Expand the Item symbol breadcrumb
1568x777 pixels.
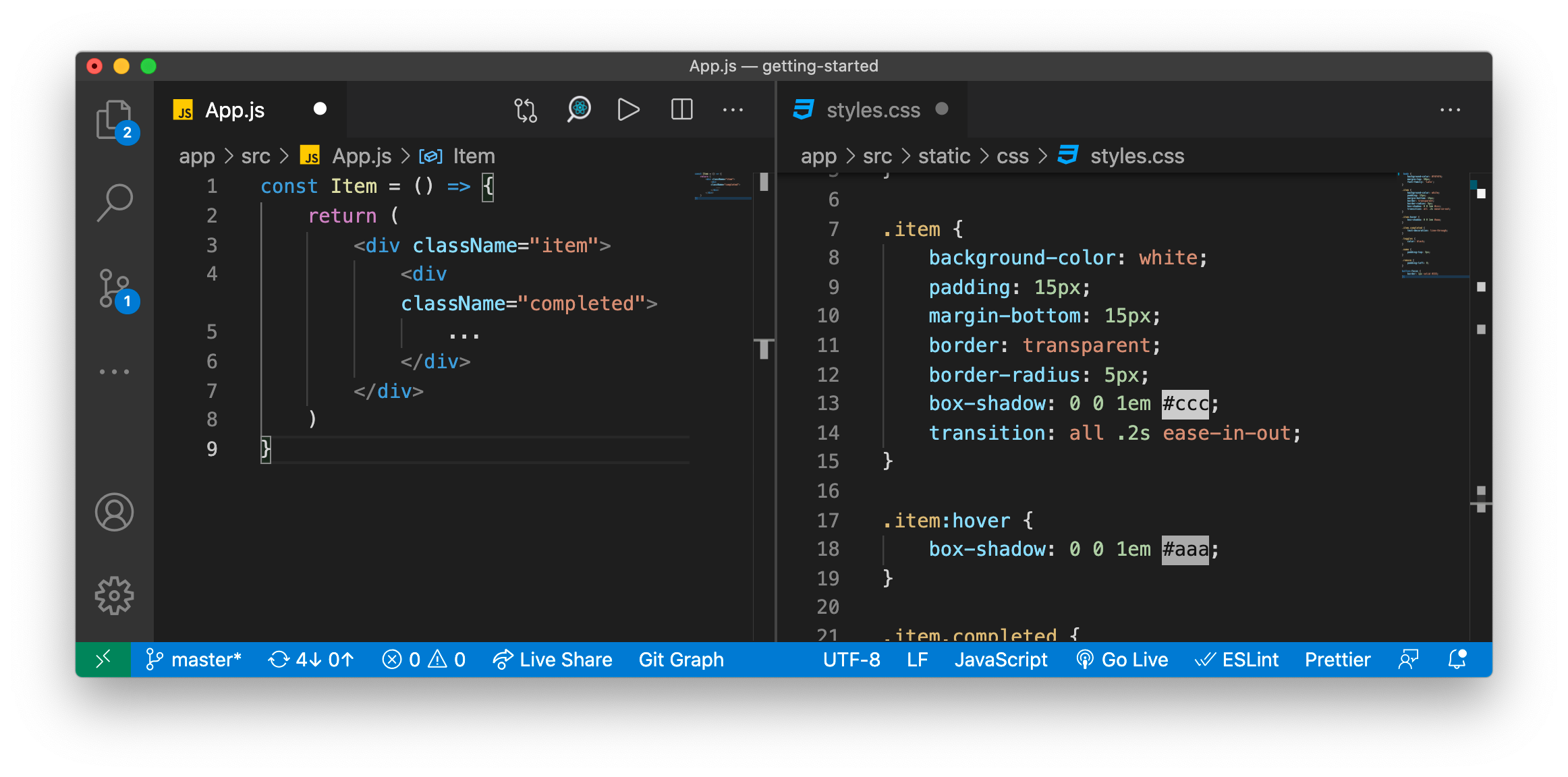(x=474, y=156)
